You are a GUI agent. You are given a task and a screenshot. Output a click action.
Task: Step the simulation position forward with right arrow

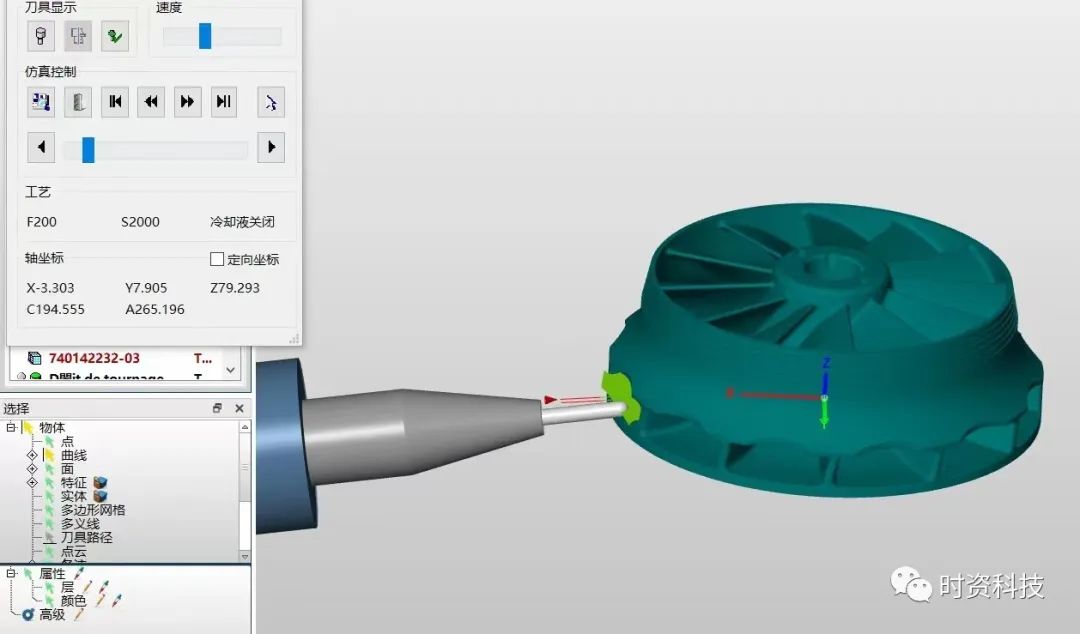point(271,147)
